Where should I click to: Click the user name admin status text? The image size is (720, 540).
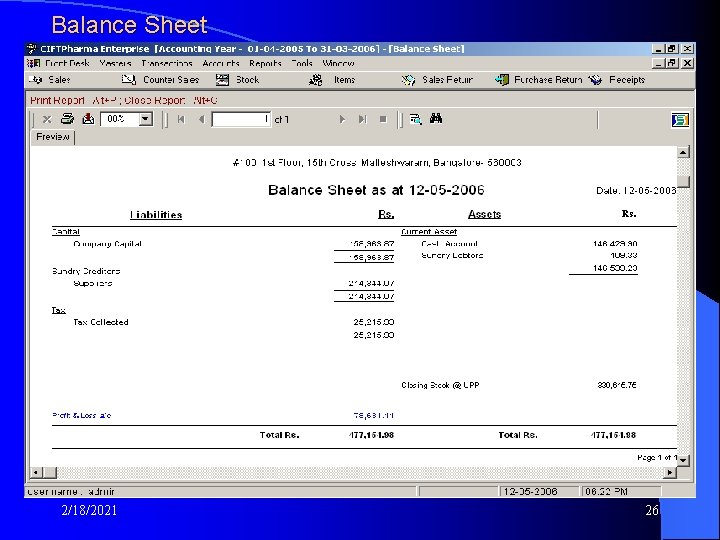[x=71, y=492]
